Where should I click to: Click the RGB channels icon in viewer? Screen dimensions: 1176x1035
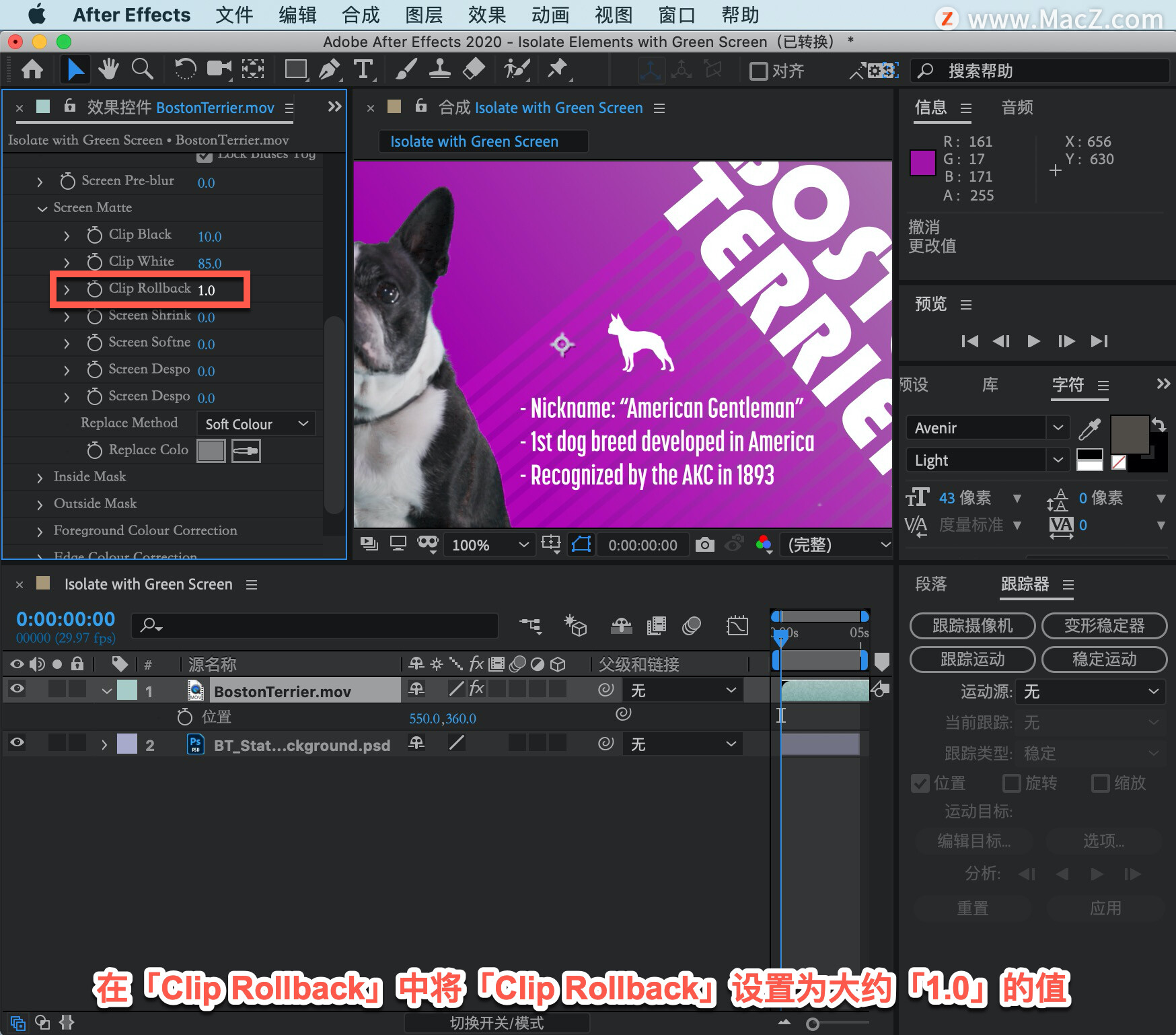764,544
